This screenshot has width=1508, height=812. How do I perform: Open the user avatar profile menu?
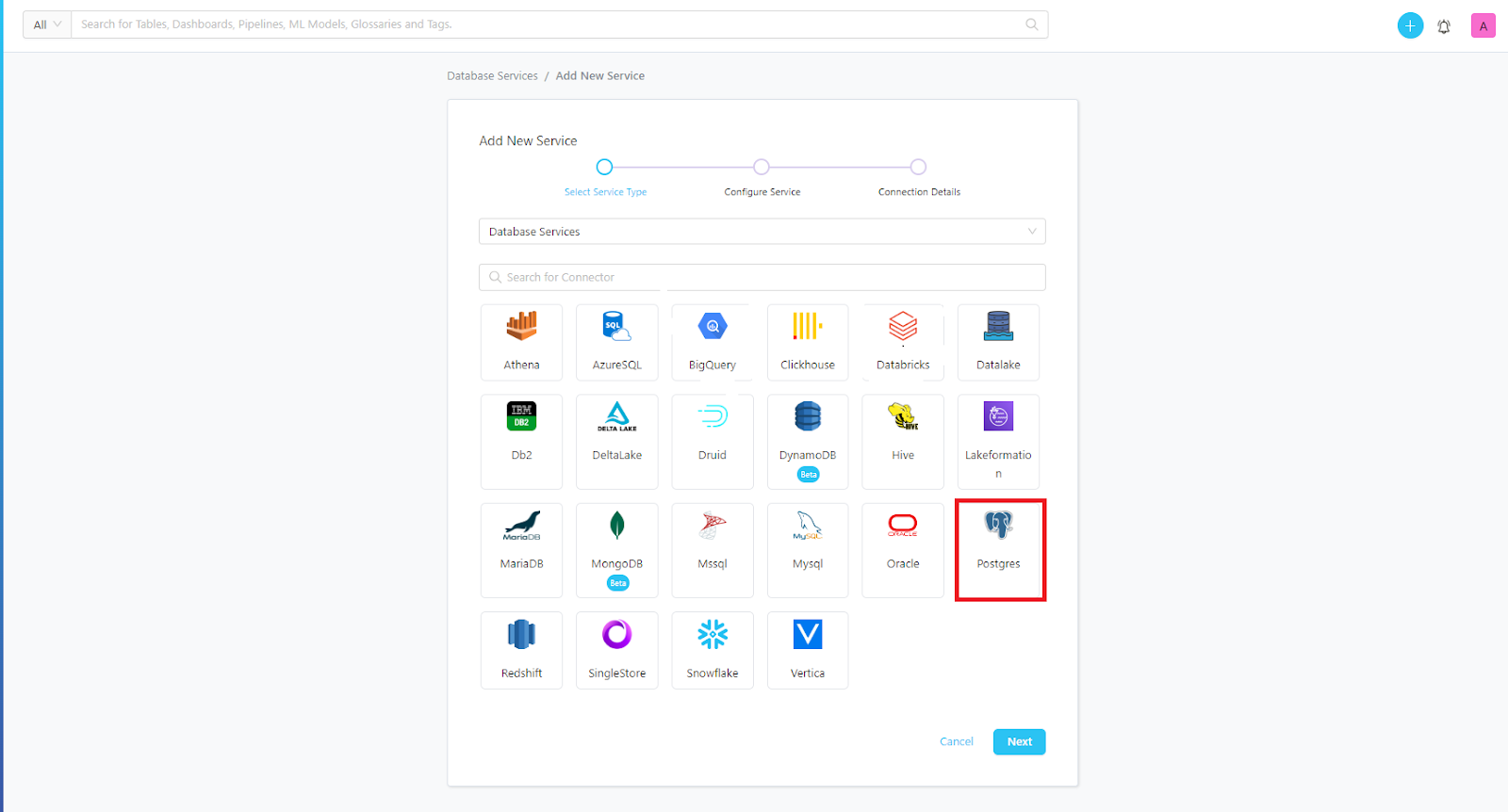coord(1483,26)
